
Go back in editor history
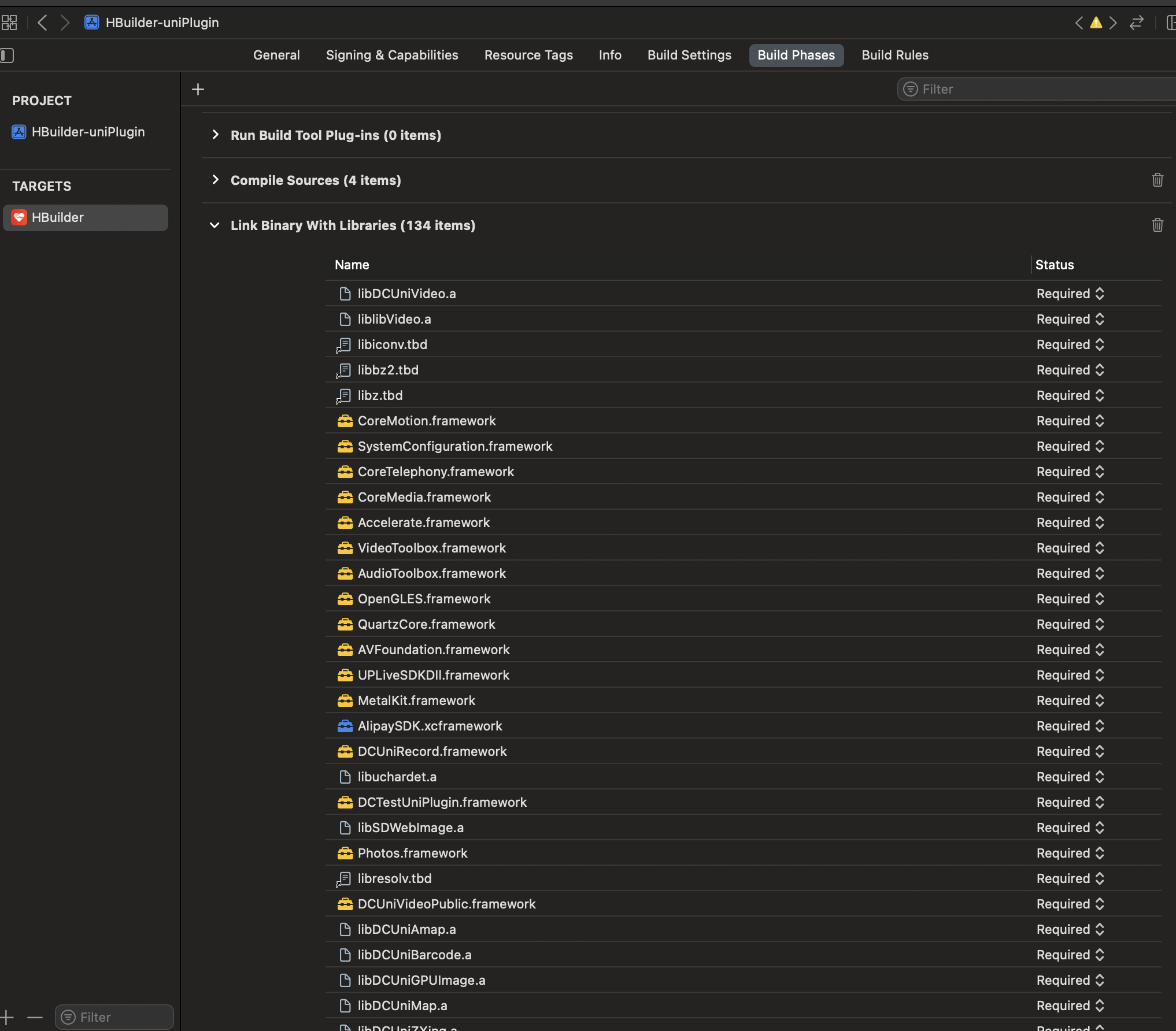[42, 23]
